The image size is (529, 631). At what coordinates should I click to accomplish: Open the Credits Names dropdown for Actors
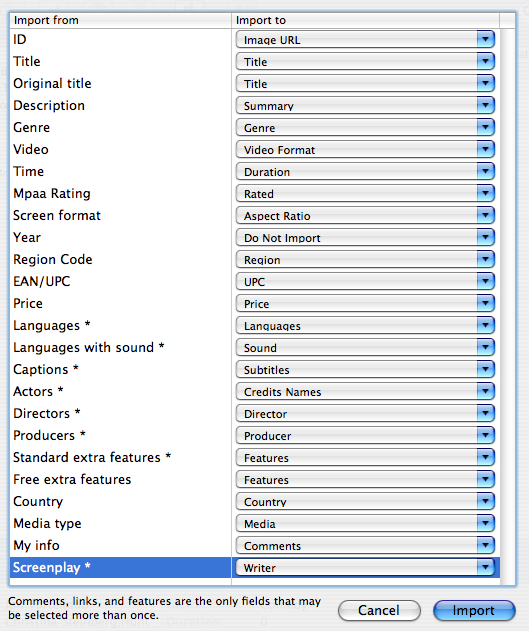(365, 391)
